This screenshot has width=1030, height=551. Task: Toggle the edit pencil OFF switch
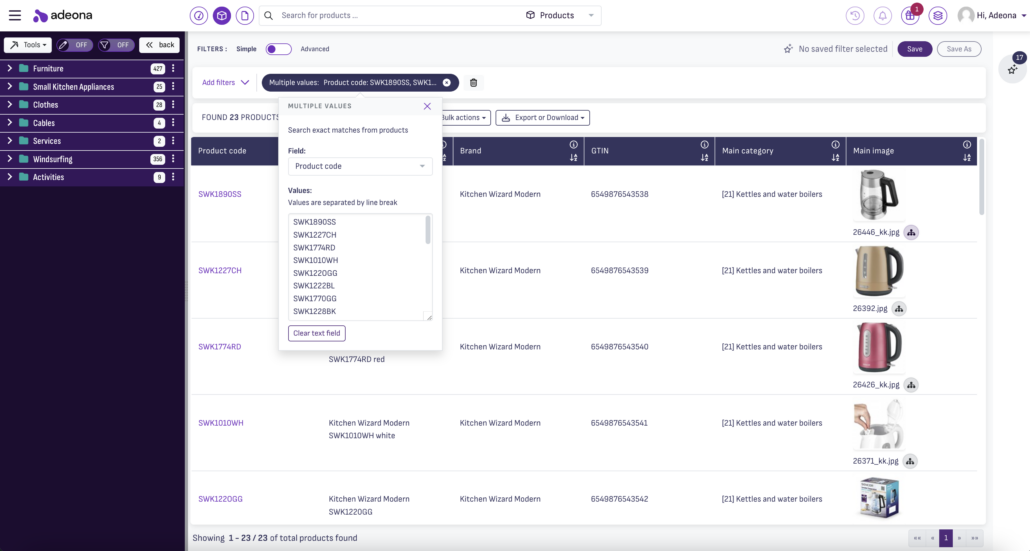(74, 45)
